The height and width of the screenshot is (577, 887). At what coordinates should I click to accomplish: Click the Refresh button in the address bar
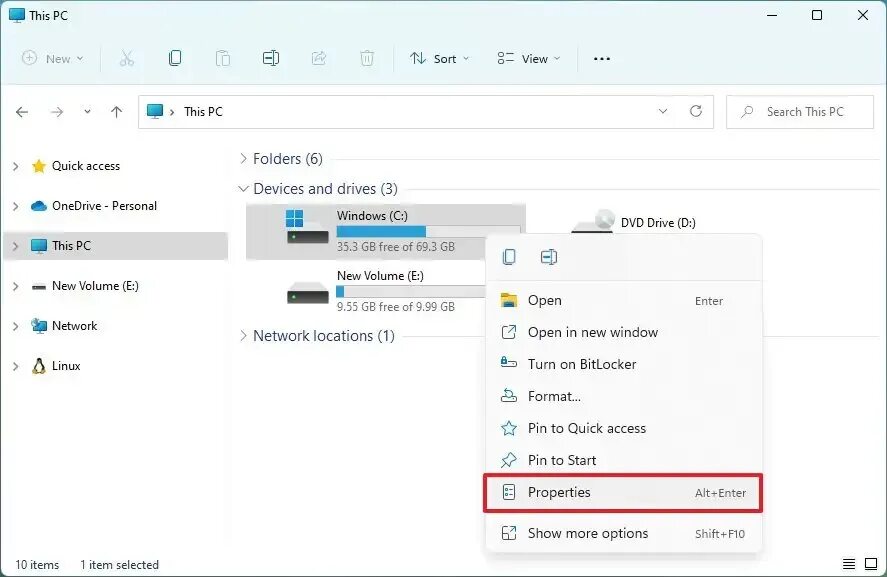(x=696, y=111)
